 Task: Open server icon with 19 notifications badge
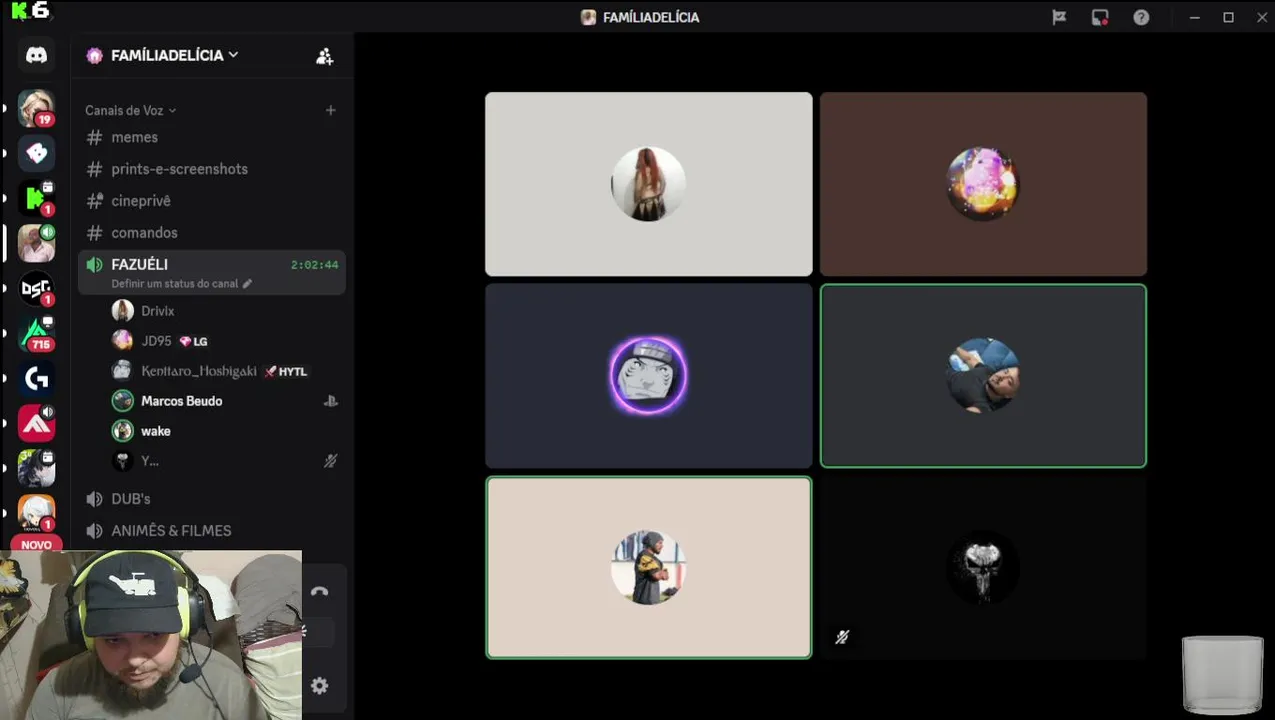click(36, 108)
